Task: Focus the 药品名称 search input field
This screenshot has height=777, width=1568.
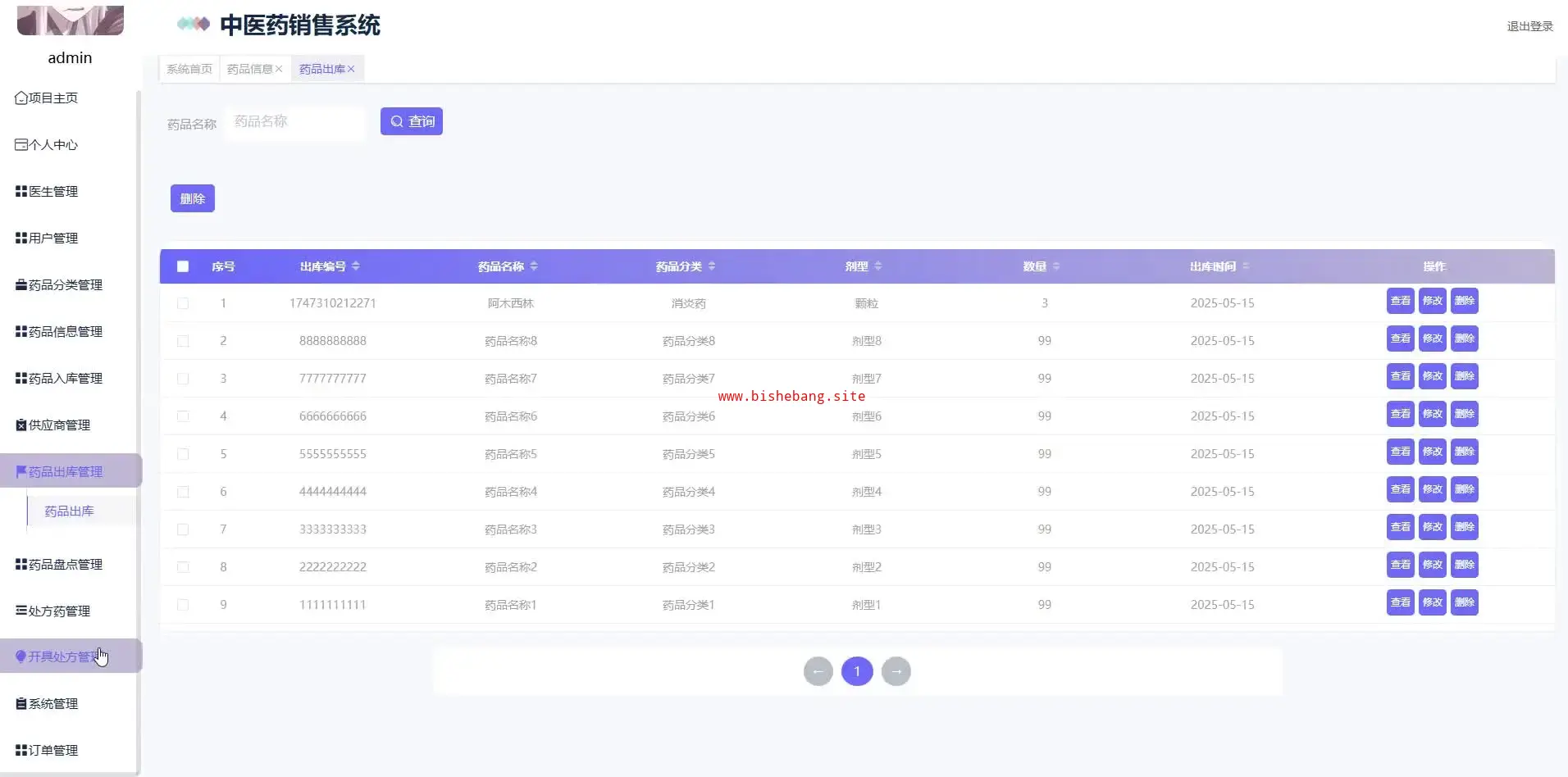Action: coord(295,122)
